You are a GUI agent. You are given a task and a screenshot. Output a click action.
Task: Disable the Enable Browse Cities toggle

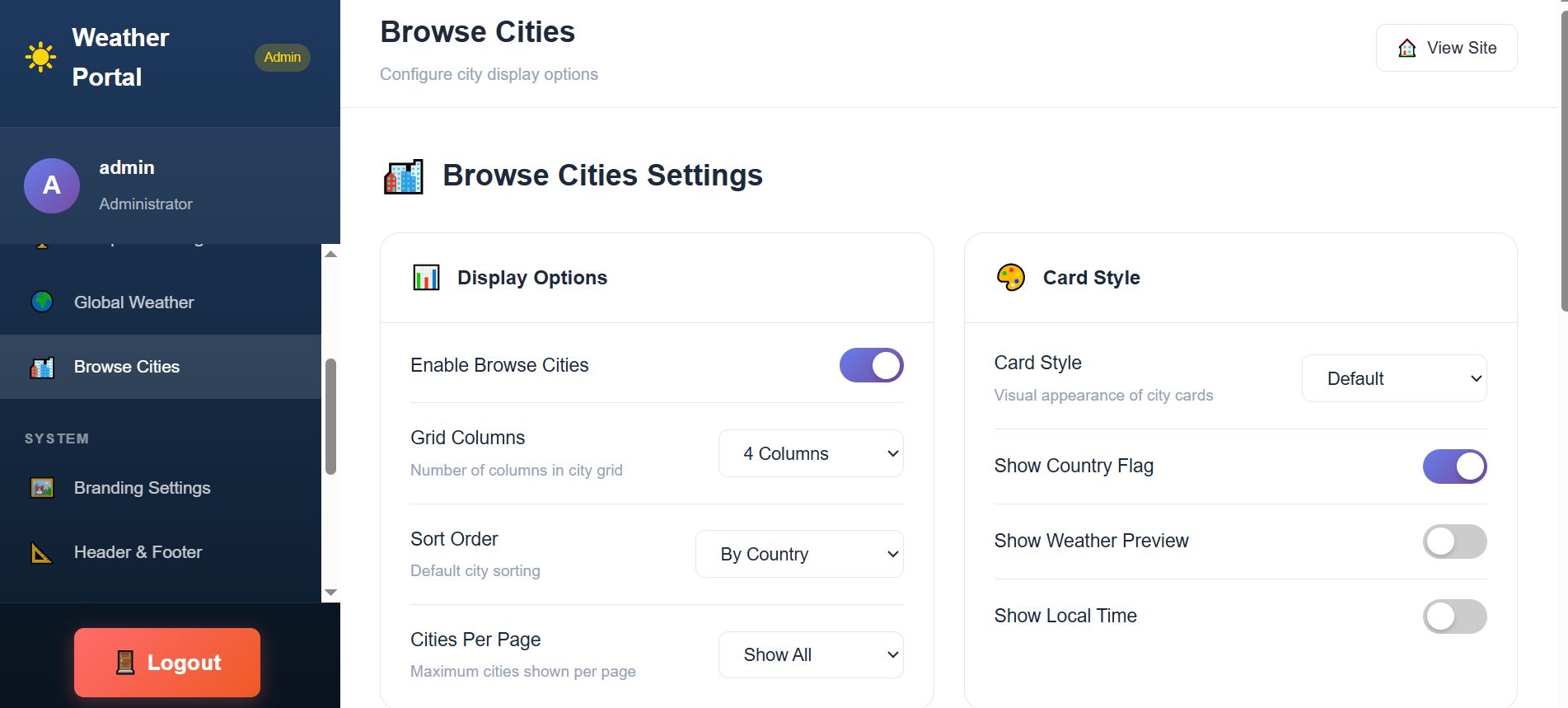point(871,365)
